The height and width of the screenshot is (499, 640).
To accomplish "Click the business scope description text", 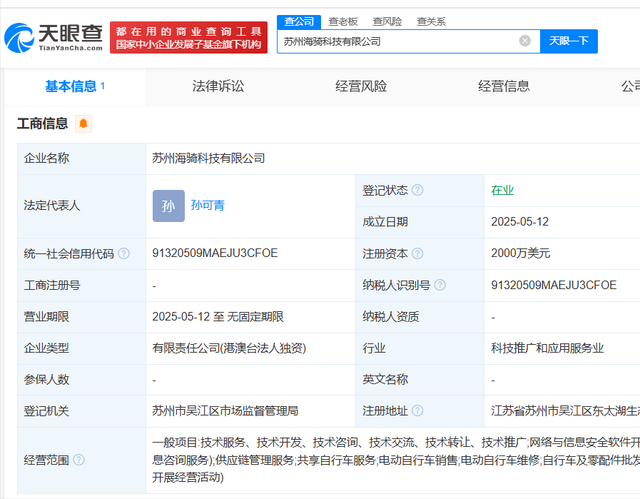I will pos(396,460).
